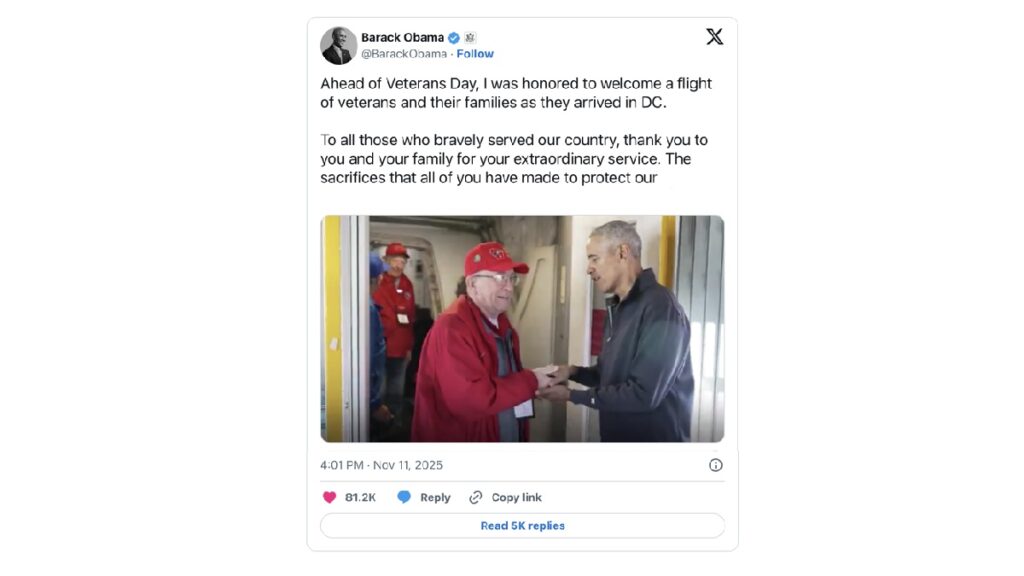Click the @BarackObama handle
The width and height of the screenshot is (1024, 576).
pyautogui.click(x=404, y=54)
